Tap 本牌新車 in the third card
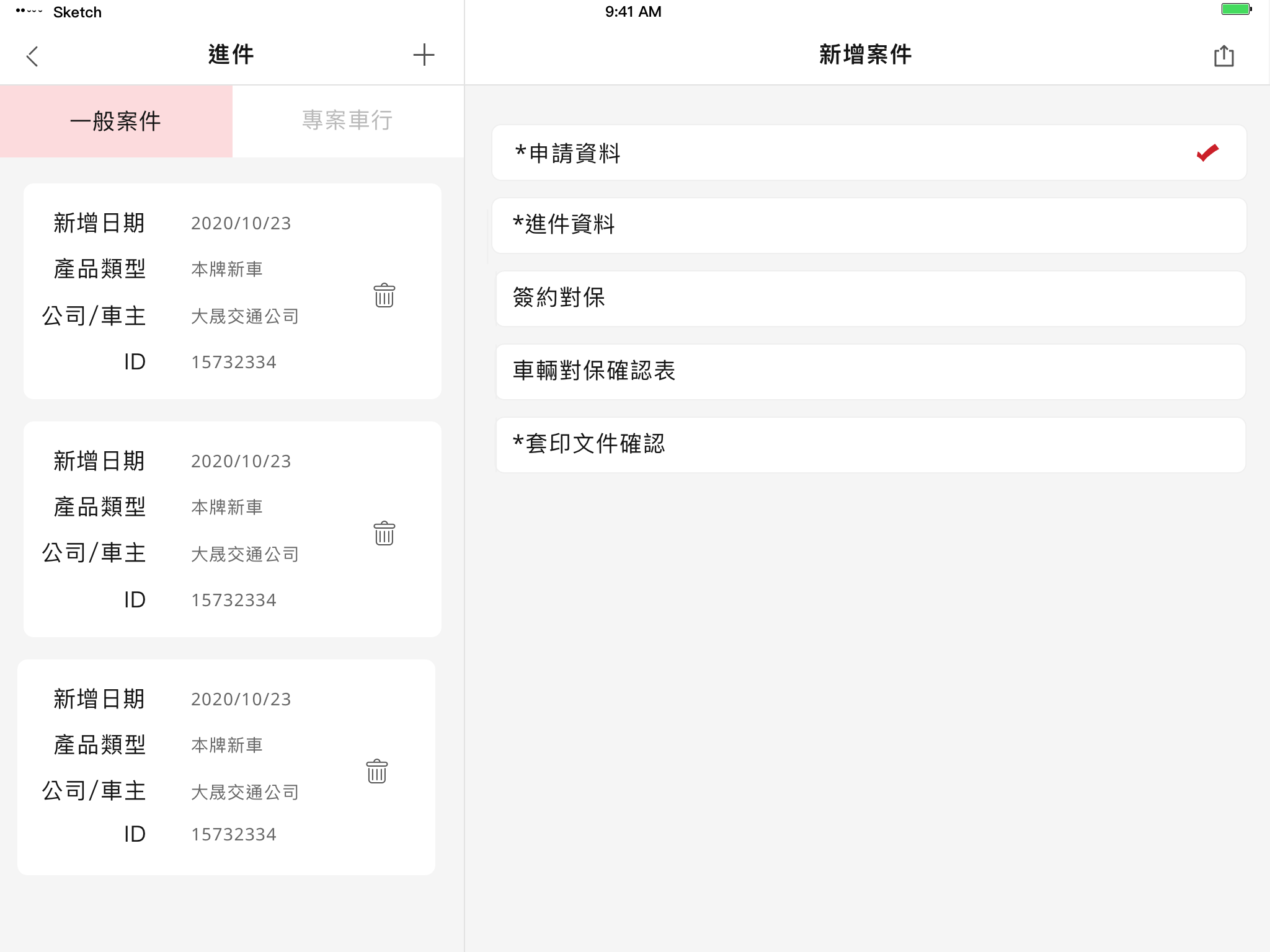 pos(227,745)
